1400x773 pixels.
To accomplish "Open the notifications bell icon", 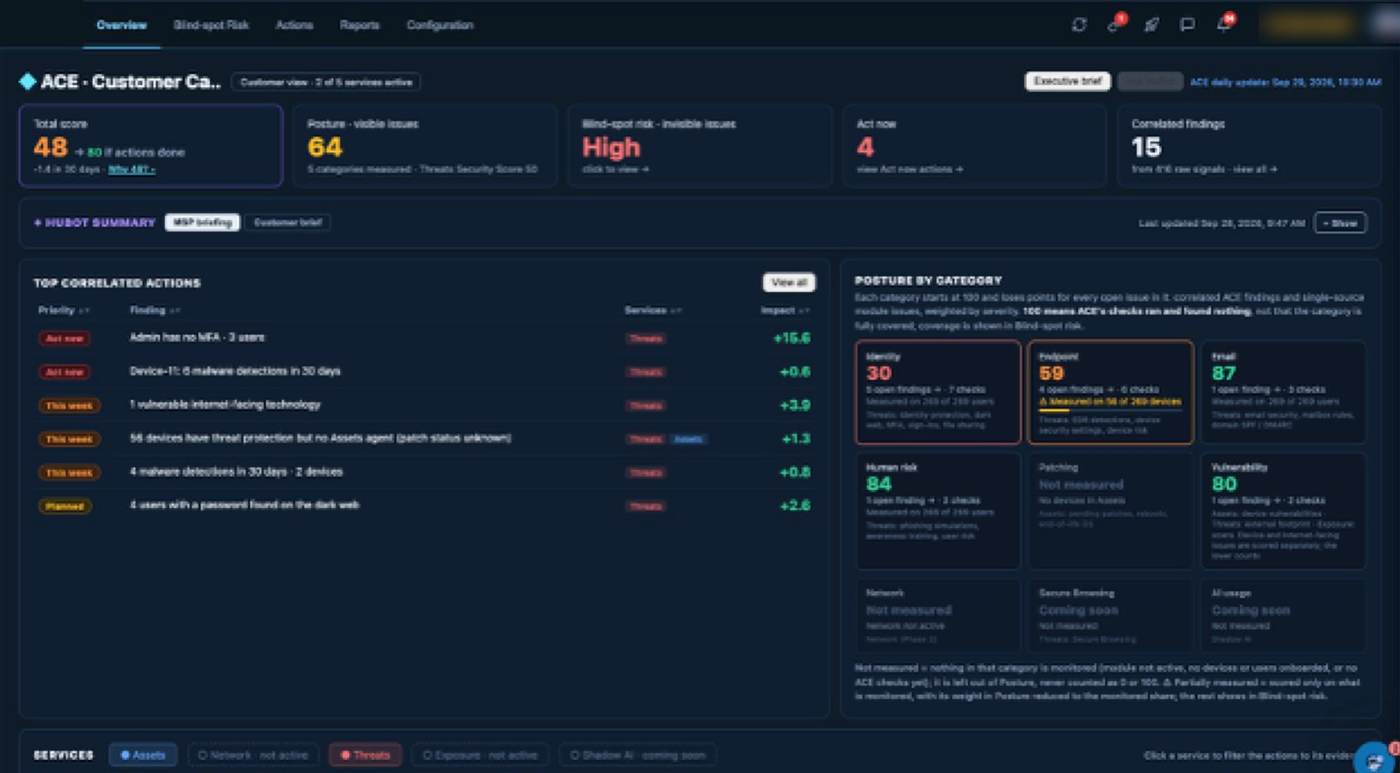I will point(1224,24).
